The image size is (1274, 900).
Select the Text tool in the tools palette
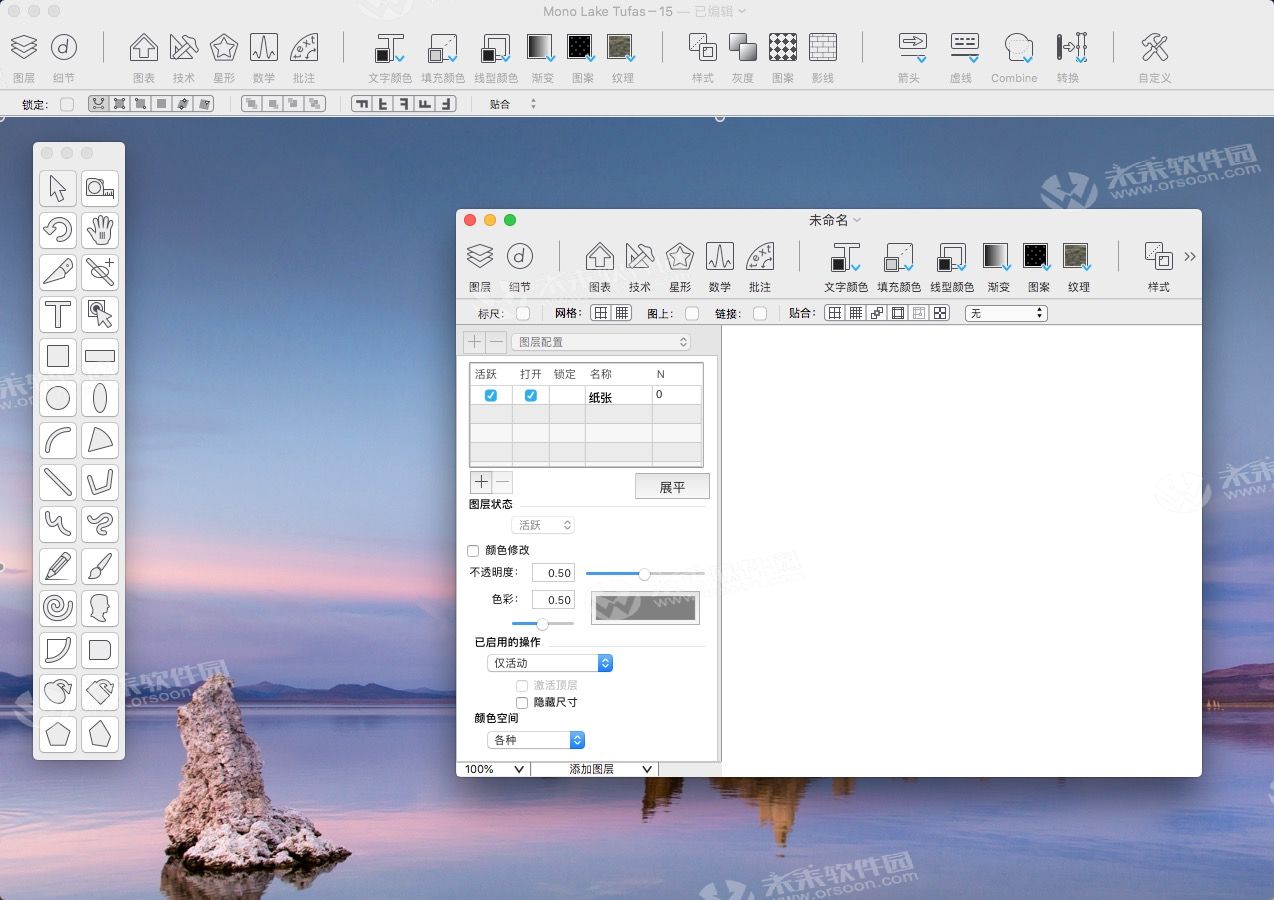[x=57, y=314]
